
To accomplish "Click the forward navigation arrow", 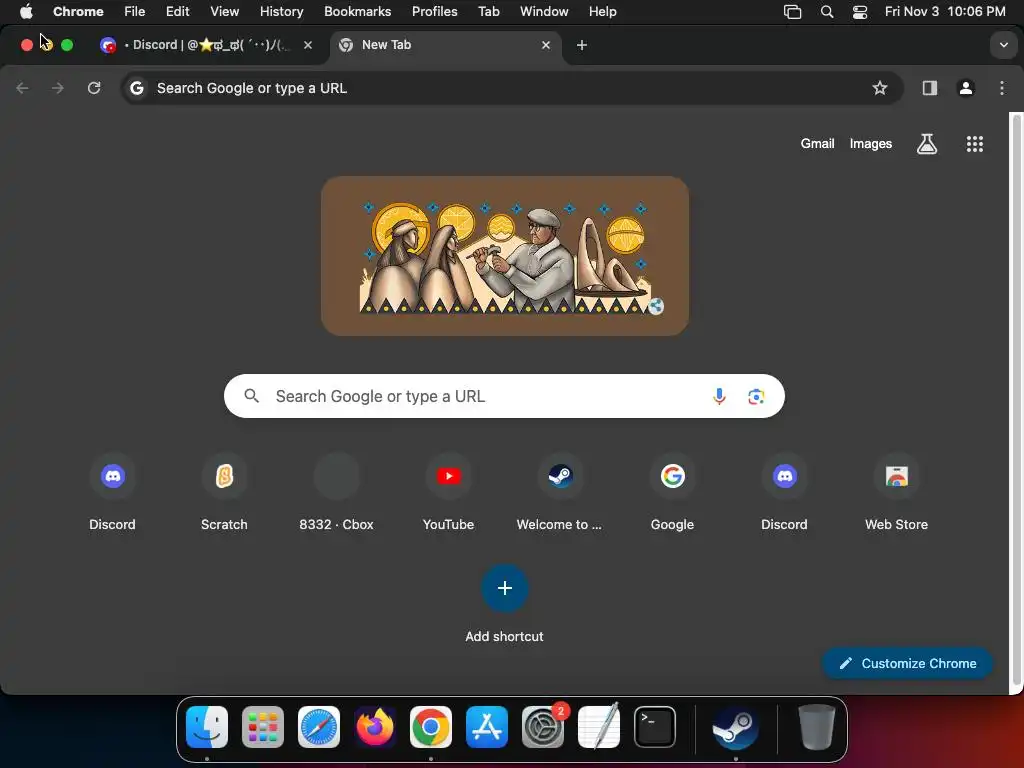I will point(57,88).
